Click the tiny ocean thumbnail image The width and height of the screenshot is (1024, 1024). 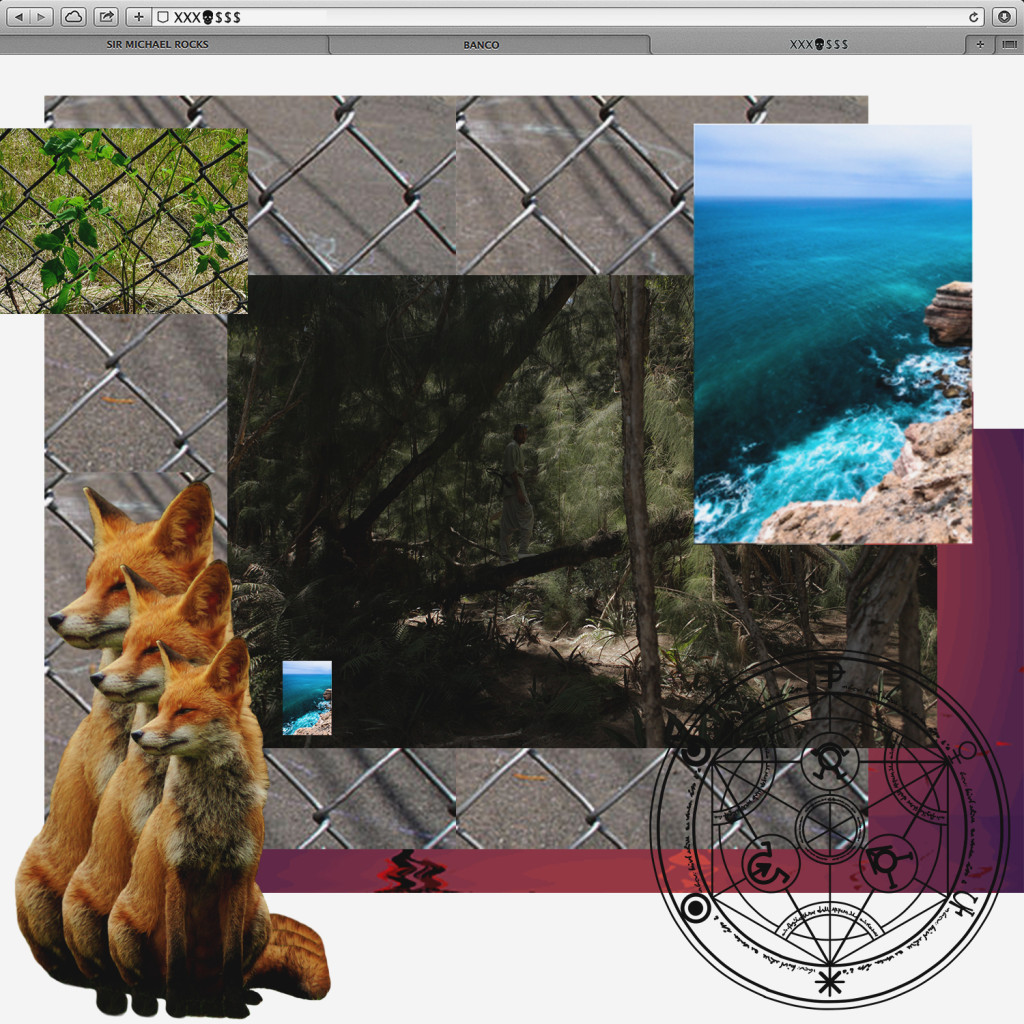pyautogui.click(x=307, y=696)
